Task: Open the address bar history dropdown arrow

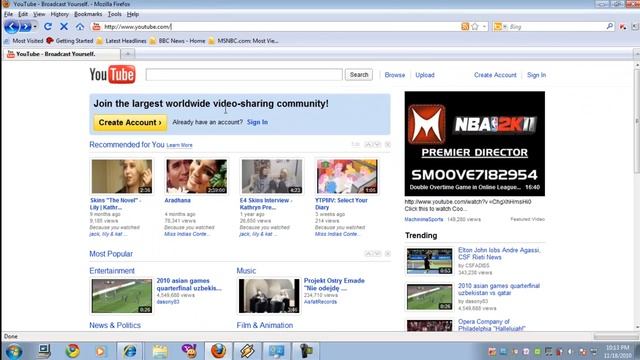Action: [484, 27]
